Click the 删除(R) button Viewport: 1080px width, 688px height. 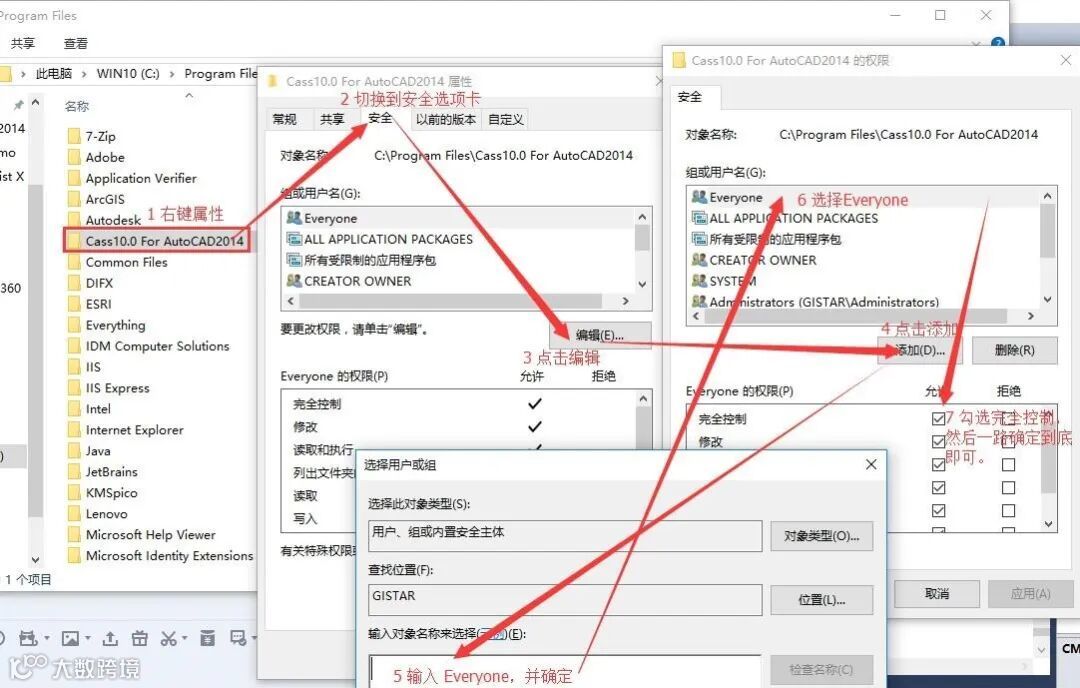1014,350
